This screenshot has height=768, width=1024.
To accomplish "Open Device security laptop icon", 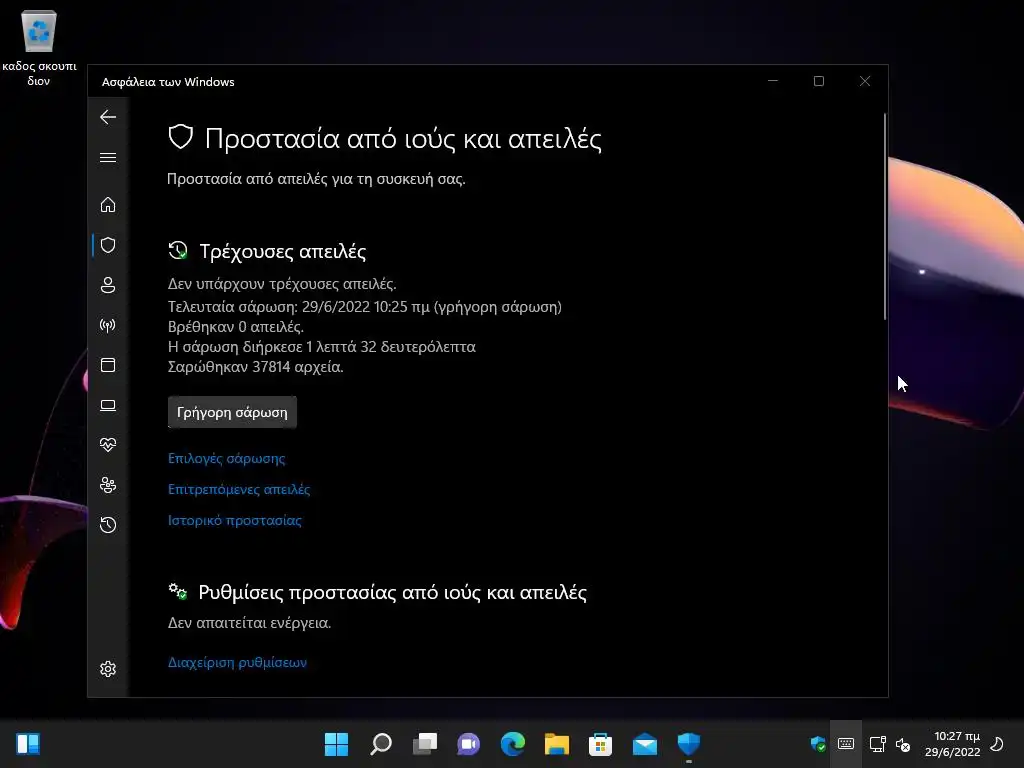I will coord(108,406).
